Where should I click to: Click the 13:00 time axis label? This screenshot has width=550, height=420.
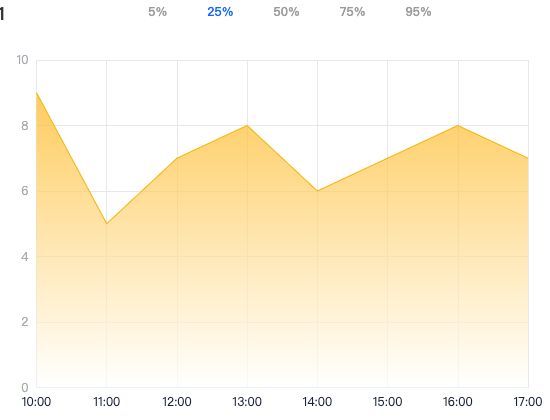(x=247, y=402)
